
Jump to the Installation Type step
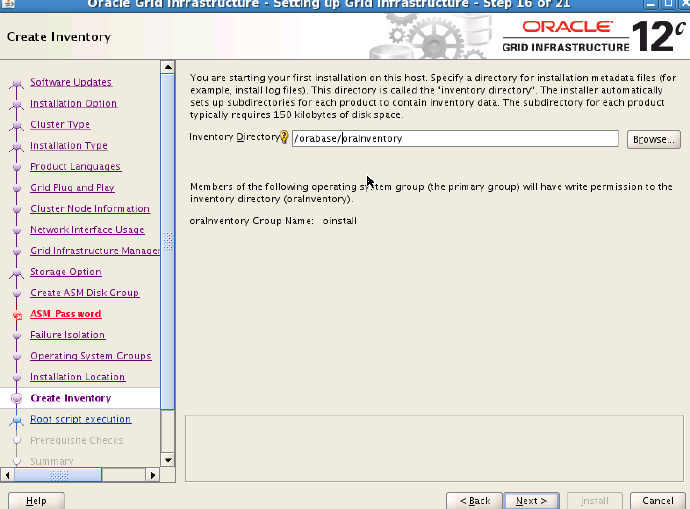[x=69, y=146]
